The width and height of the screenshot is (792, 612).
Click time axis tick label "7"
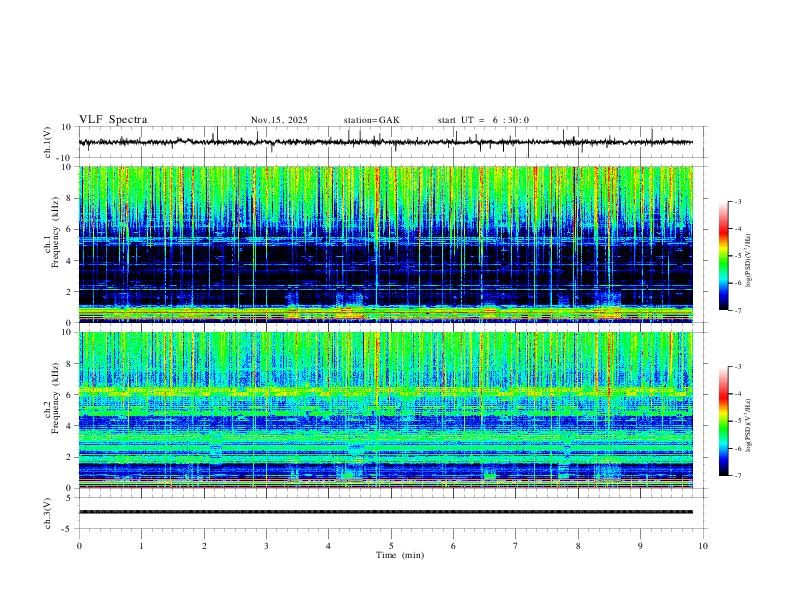[x=516, y=546]
